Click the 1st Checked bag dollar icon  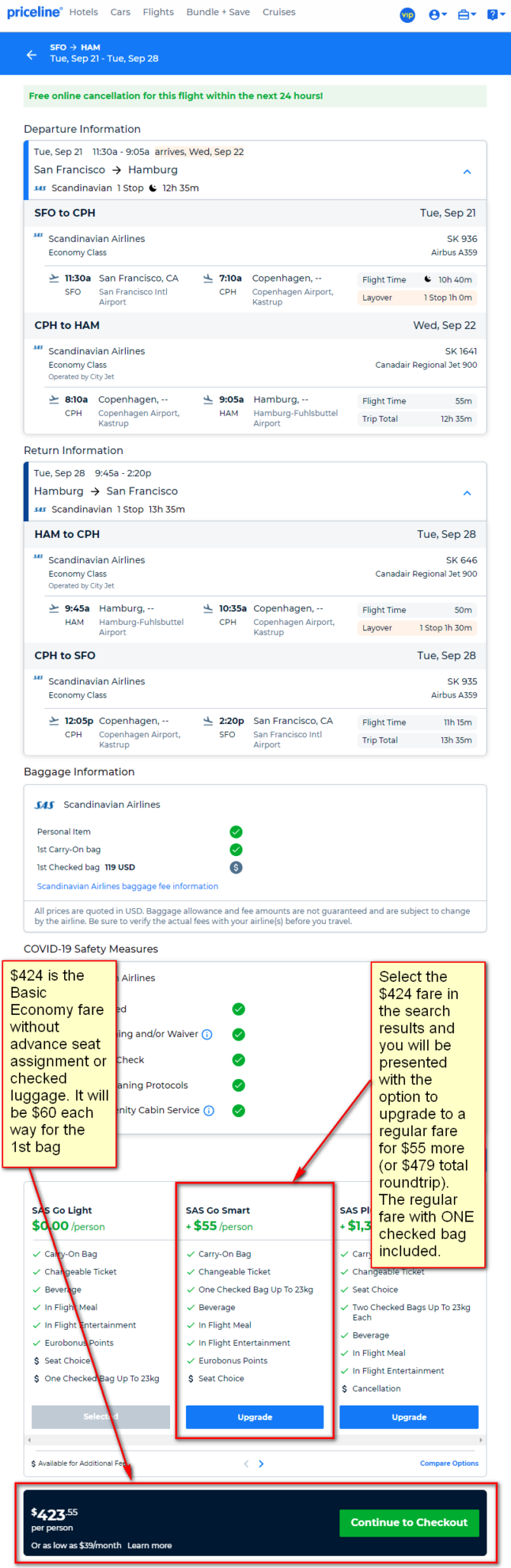point(236,868)
